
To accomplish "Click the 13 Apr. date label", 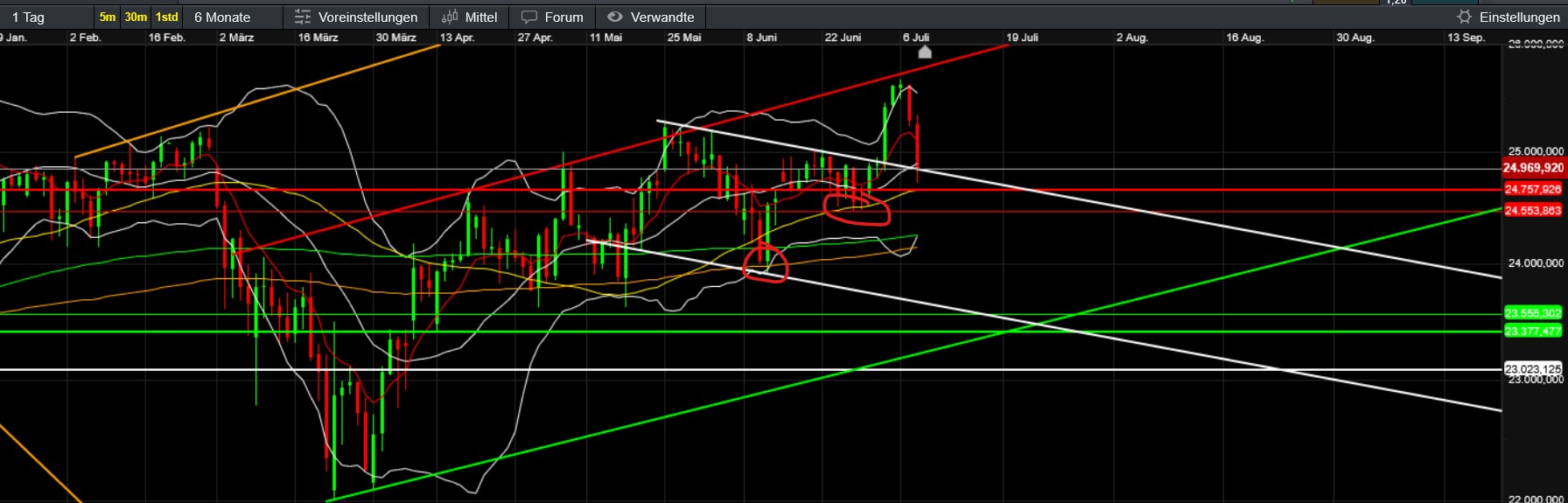I will (457, 38).
